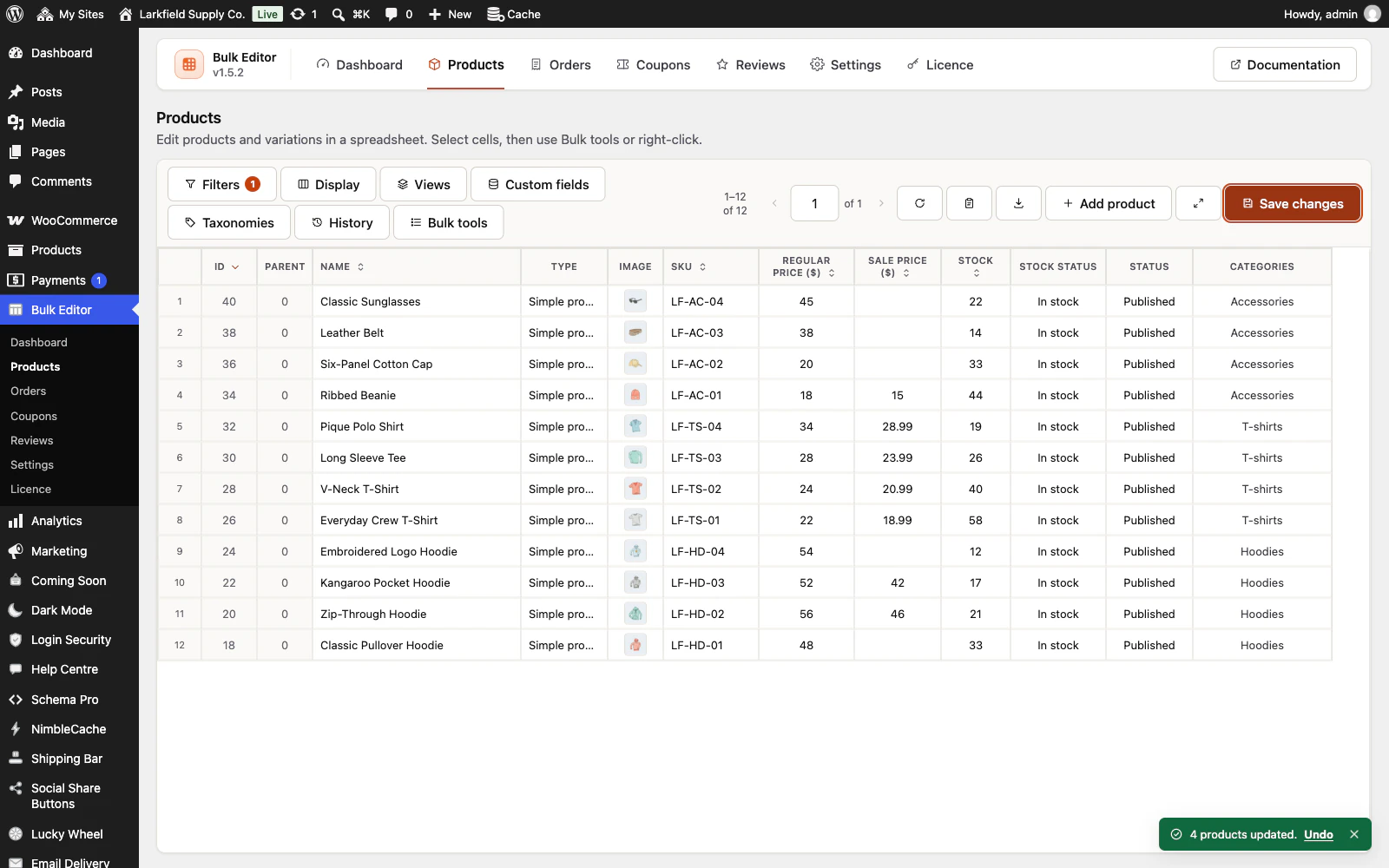
Task: Dismiss the products updated notification
Action: tap(1354, 834)
